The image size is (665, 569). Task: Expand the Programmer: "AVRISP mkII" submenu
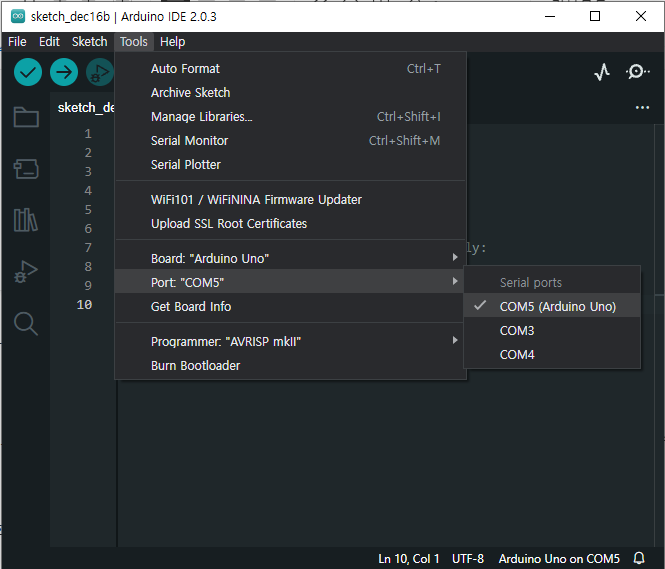(291, 341)
